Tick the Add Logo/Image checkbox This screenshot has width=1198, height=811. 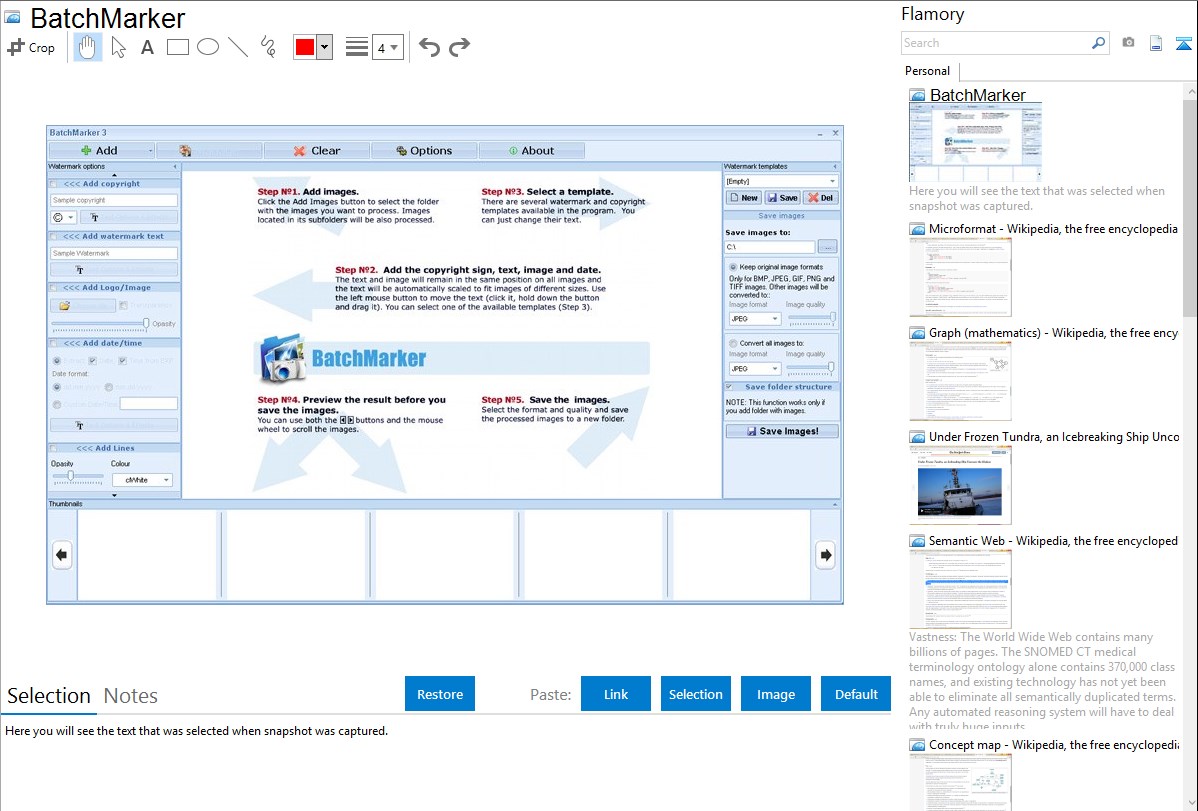tap(53, 287)
